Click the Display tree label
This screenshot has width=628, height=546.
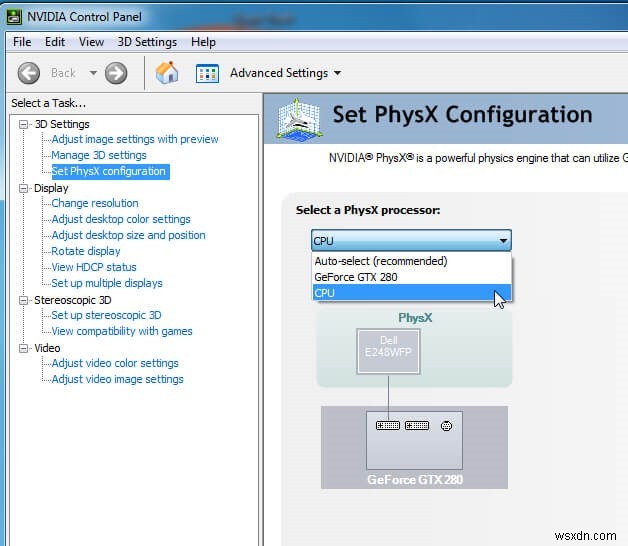51,188
